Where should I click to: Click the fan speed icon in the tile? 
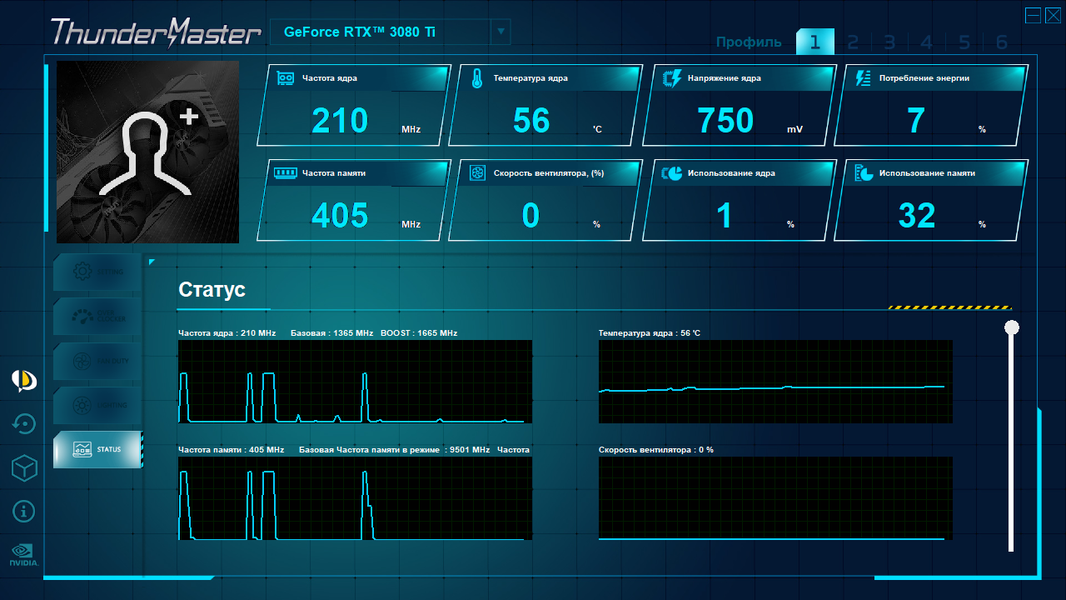pyautogui.click(x=477, y=173)
